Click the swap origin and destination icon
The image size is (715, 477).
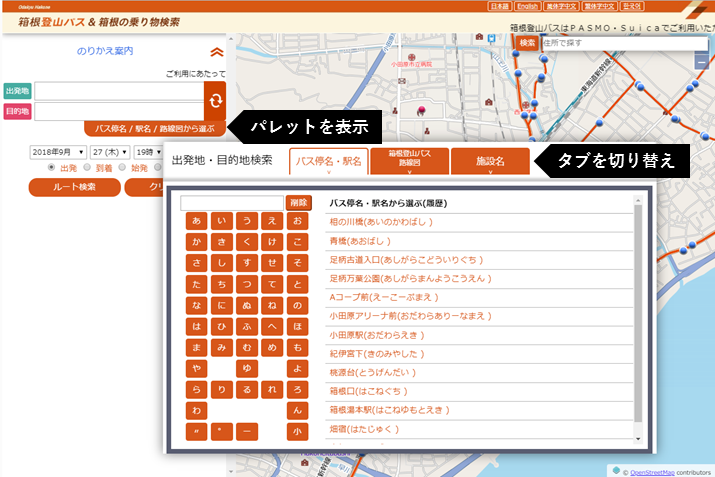[x=214, y=101]
